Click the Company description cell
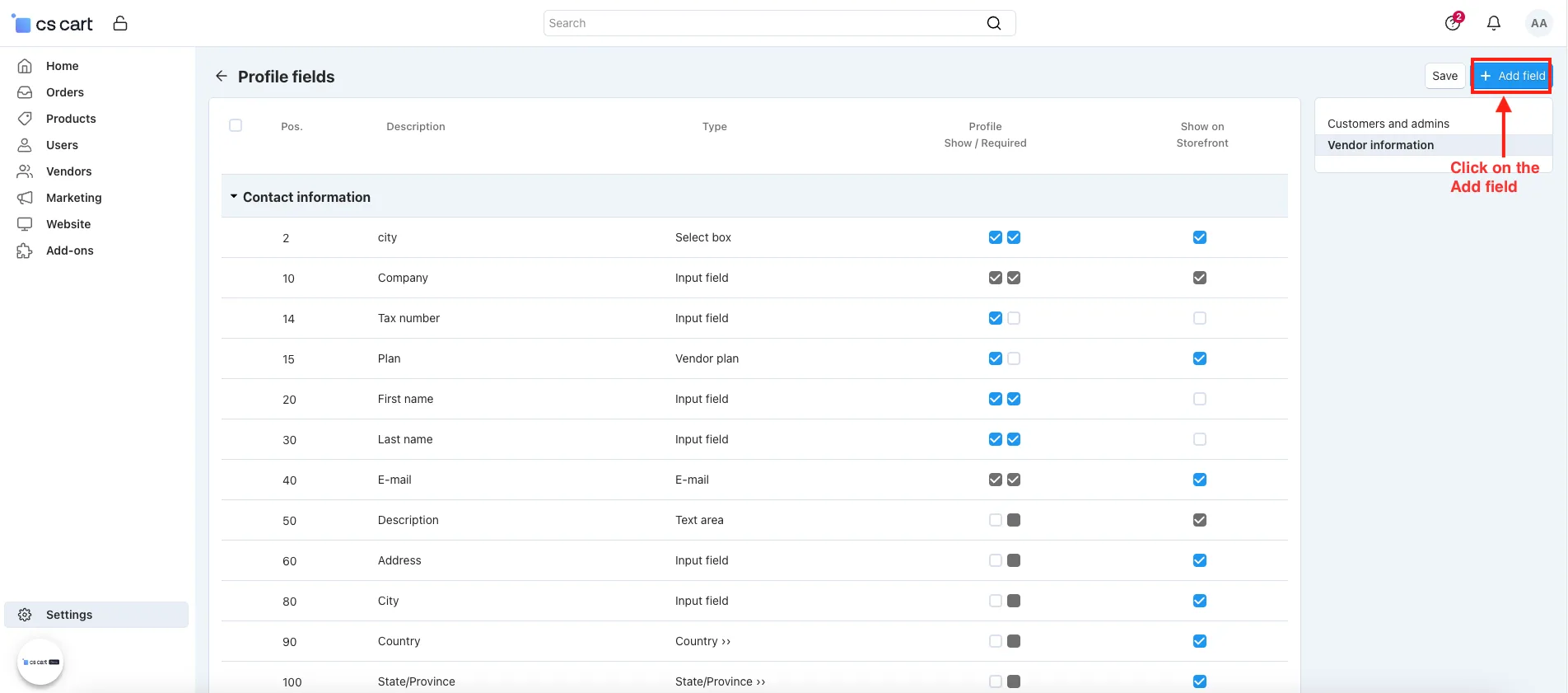Image resolution: width=1568 pixels, height=693 pixels. [x=403, y=278]
